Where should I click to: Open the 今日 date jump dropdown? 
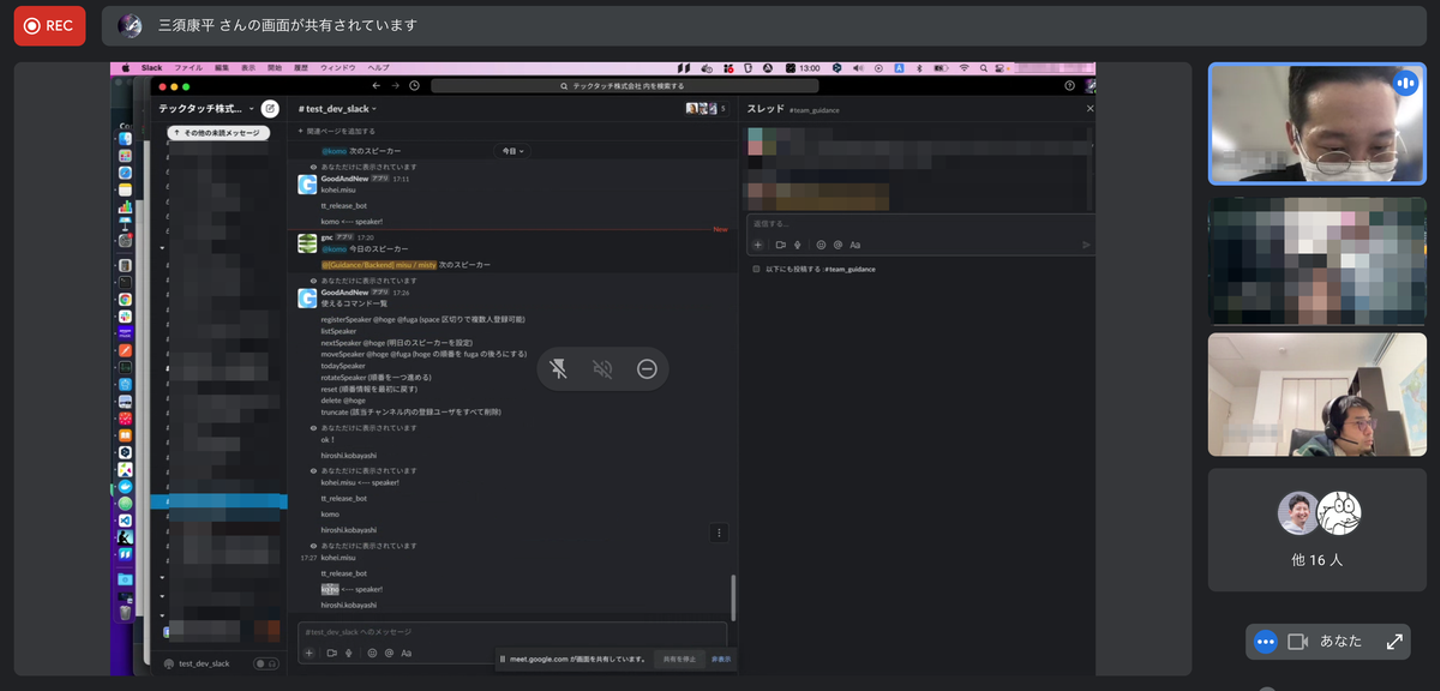pos(512,151)
